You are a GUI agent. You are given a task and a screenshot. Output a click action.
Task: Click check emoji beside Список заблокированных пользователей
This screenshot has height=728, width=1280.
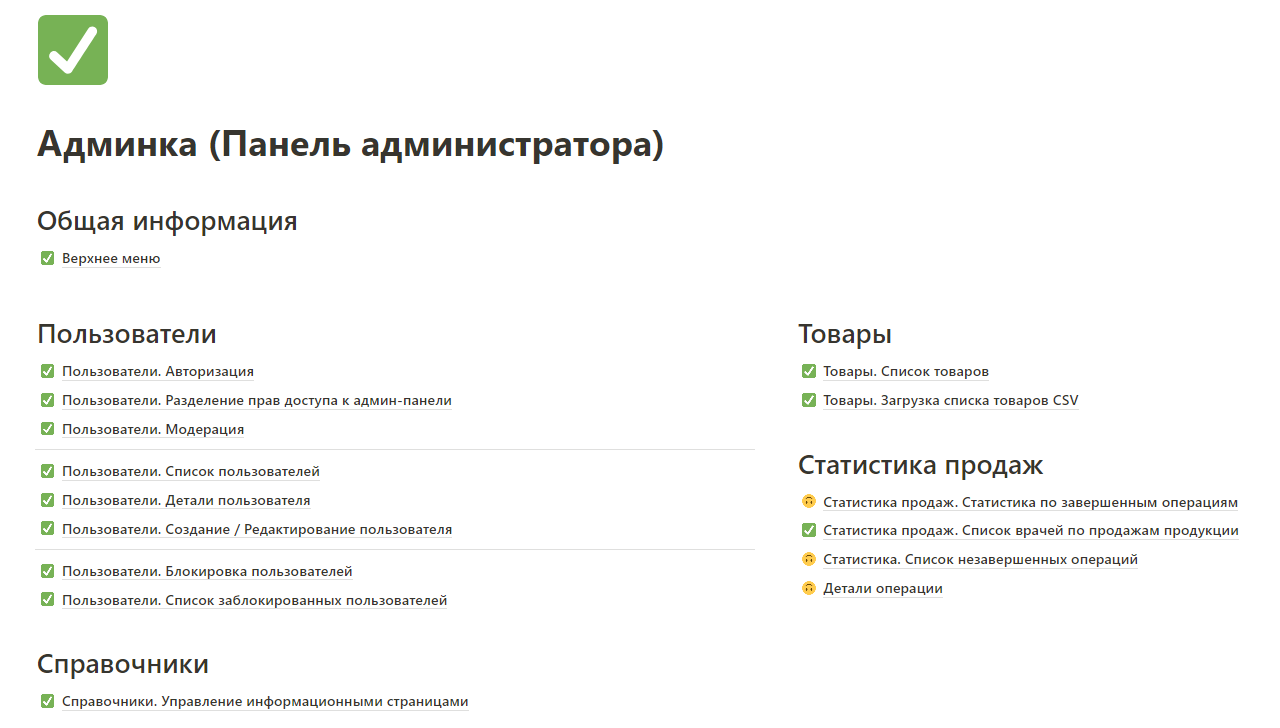tap(47, 600)
